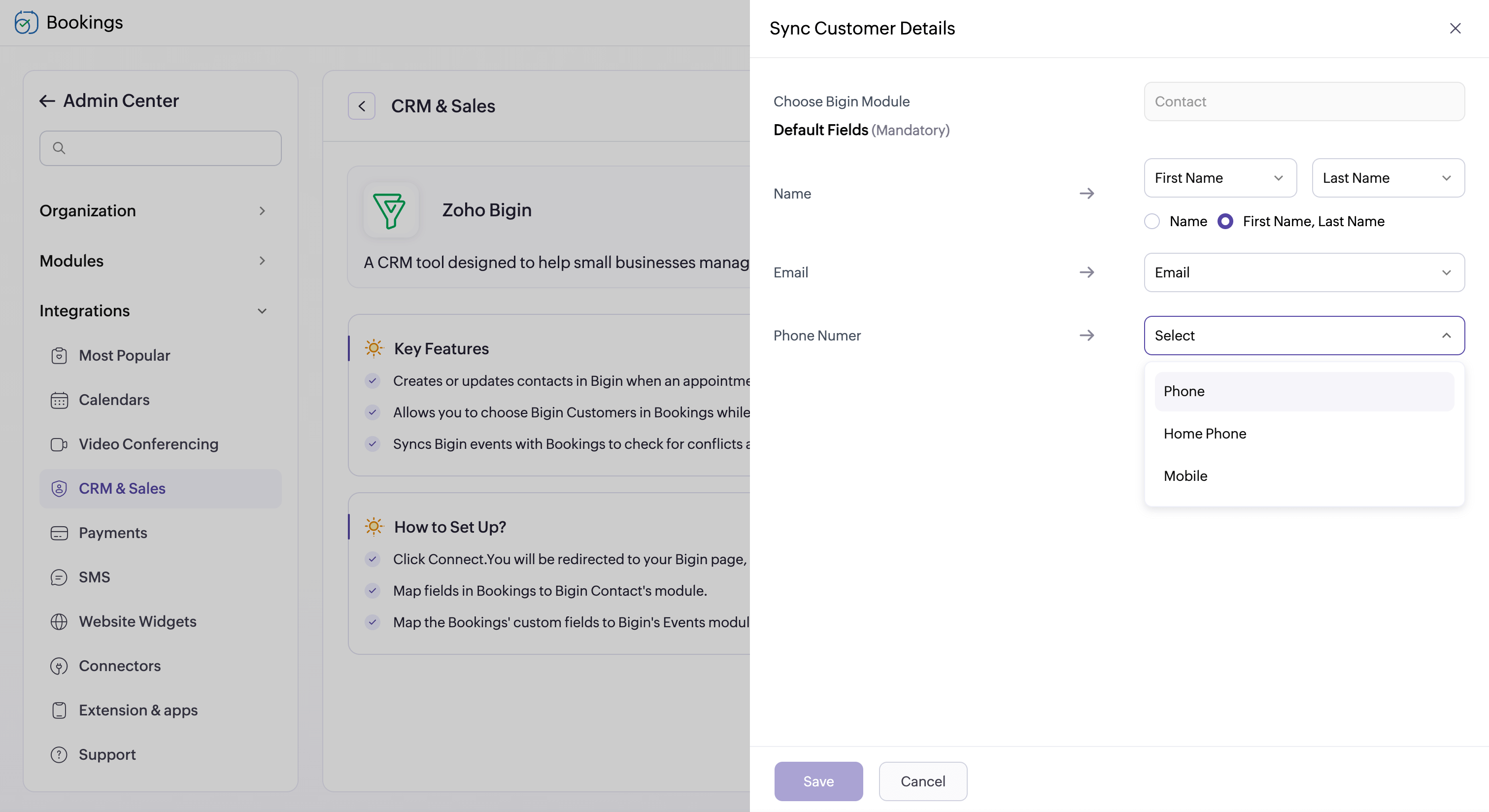Click the Admin Center search field
Screen dimensions: 1489x812
click(161, 148)
